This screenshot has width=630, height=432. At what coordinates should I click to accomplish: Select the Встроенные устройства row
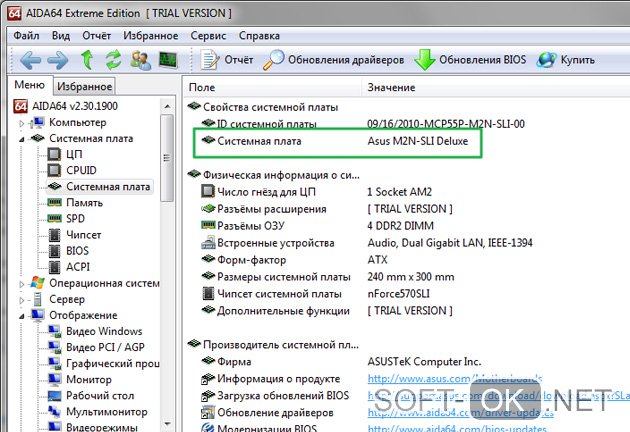pos(367,243)
